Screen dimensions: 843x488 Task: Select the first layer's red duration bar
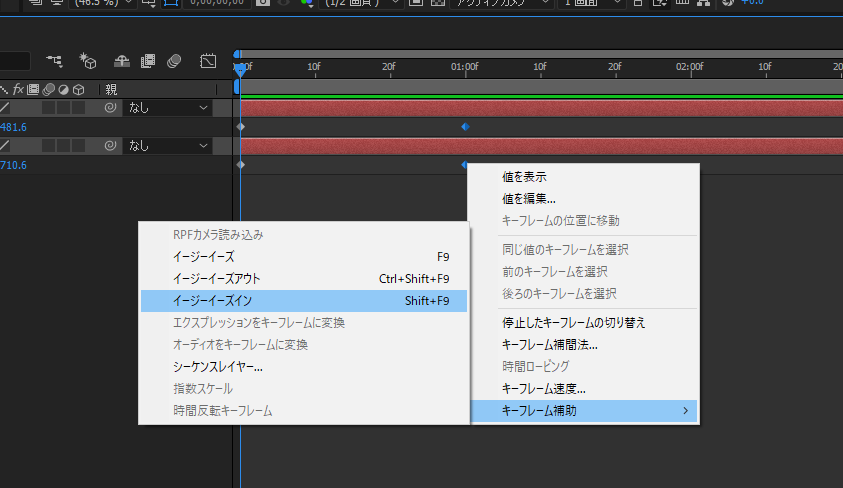click(x=541, y=108)
